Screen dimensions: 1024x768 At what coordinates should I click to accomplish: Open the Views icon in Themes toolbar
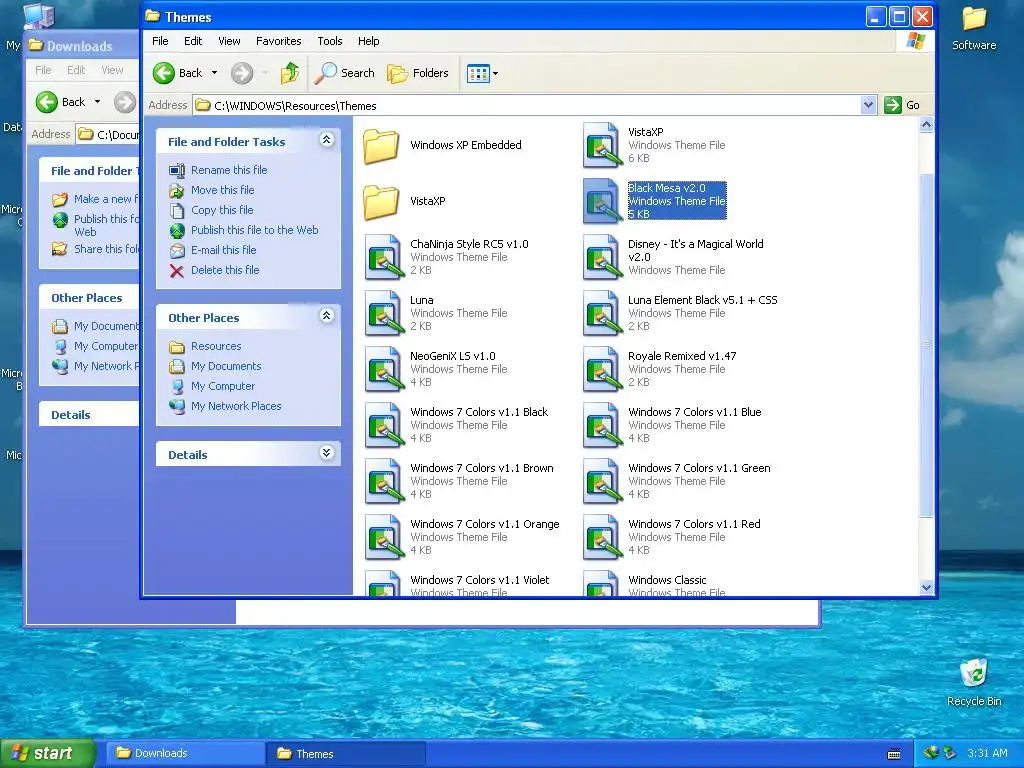click(478, 74)
